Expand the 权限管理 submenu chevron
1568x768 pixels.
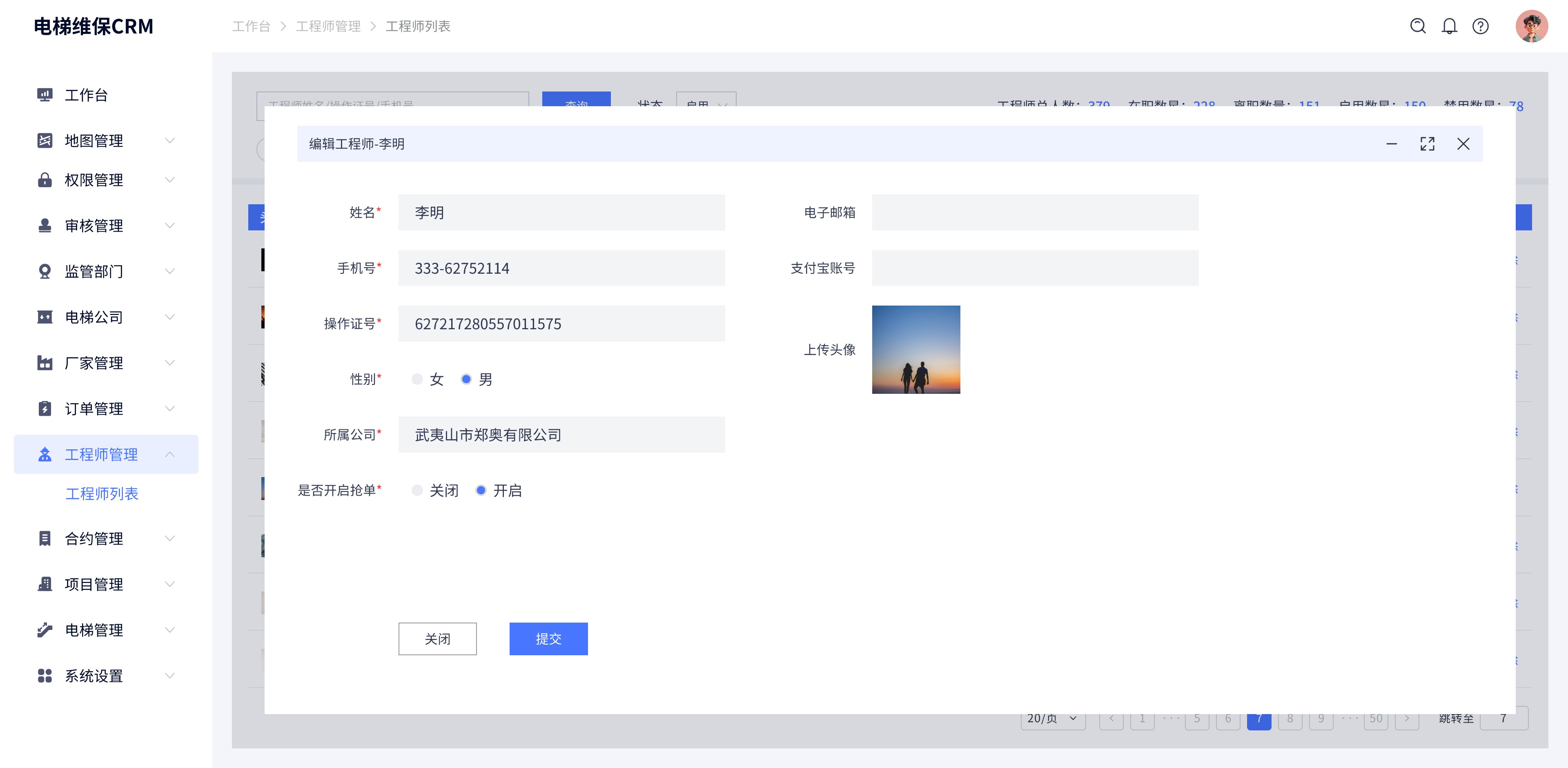pyautogui.click(x=170, y=180)
